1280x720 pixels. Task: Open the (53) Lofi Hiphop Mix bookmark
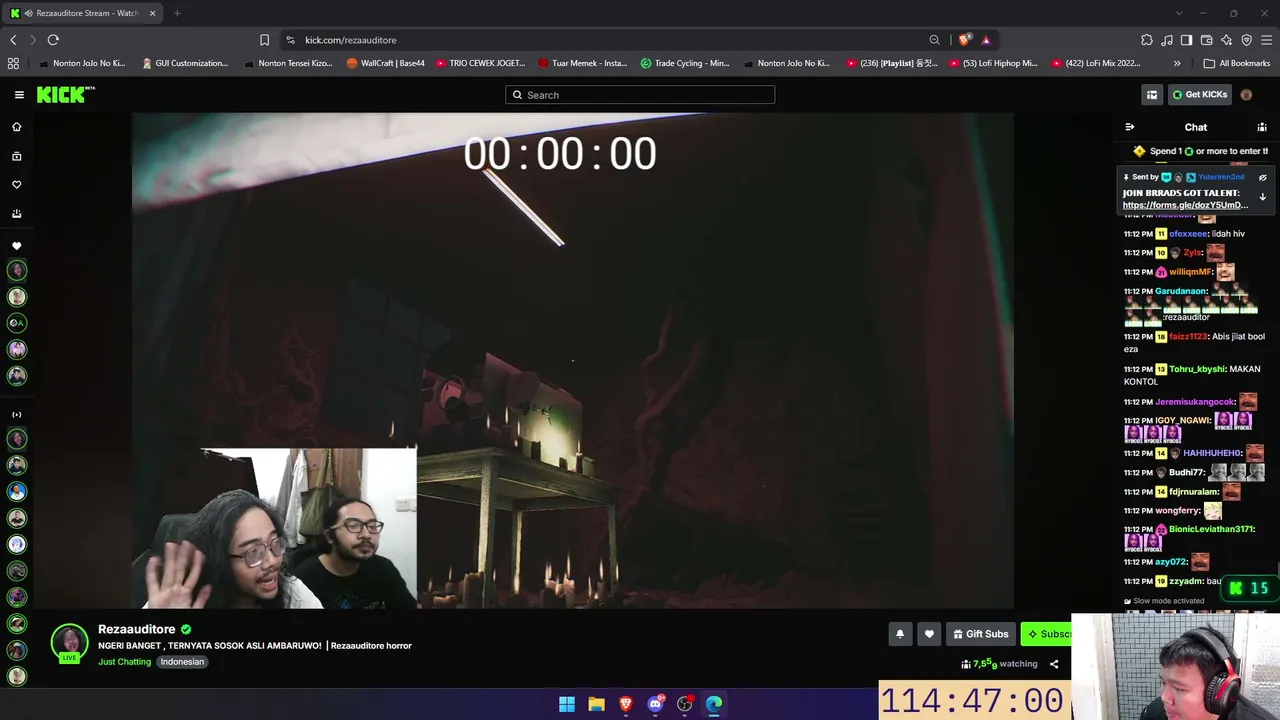[x=993, y=63]
